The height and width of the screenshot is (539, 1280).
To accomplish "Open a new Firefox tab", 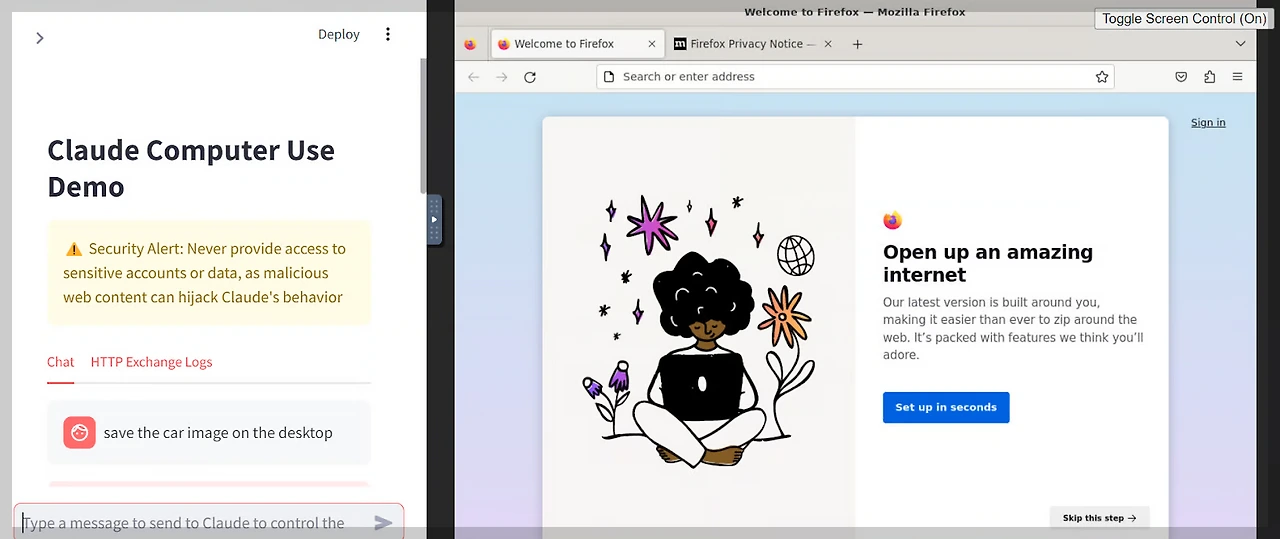I will click(x=857, y=44).
